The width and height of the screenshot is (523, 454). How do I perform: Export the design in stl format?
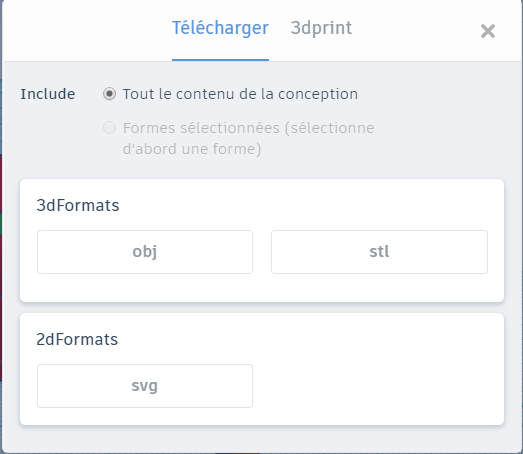pos(379,252)
